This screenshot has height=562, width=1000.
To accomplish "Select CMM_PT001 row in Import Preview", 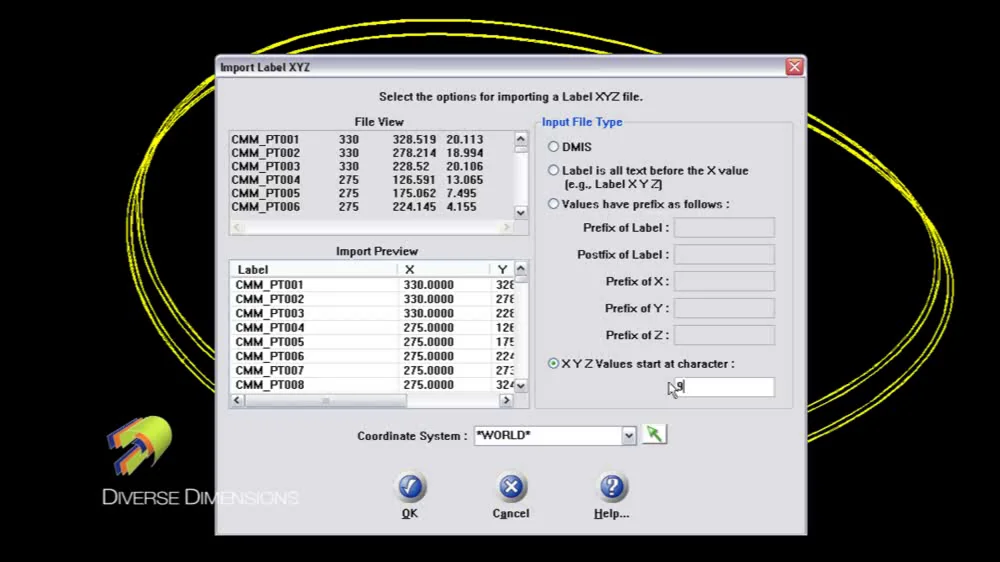I will coord(372,285).
